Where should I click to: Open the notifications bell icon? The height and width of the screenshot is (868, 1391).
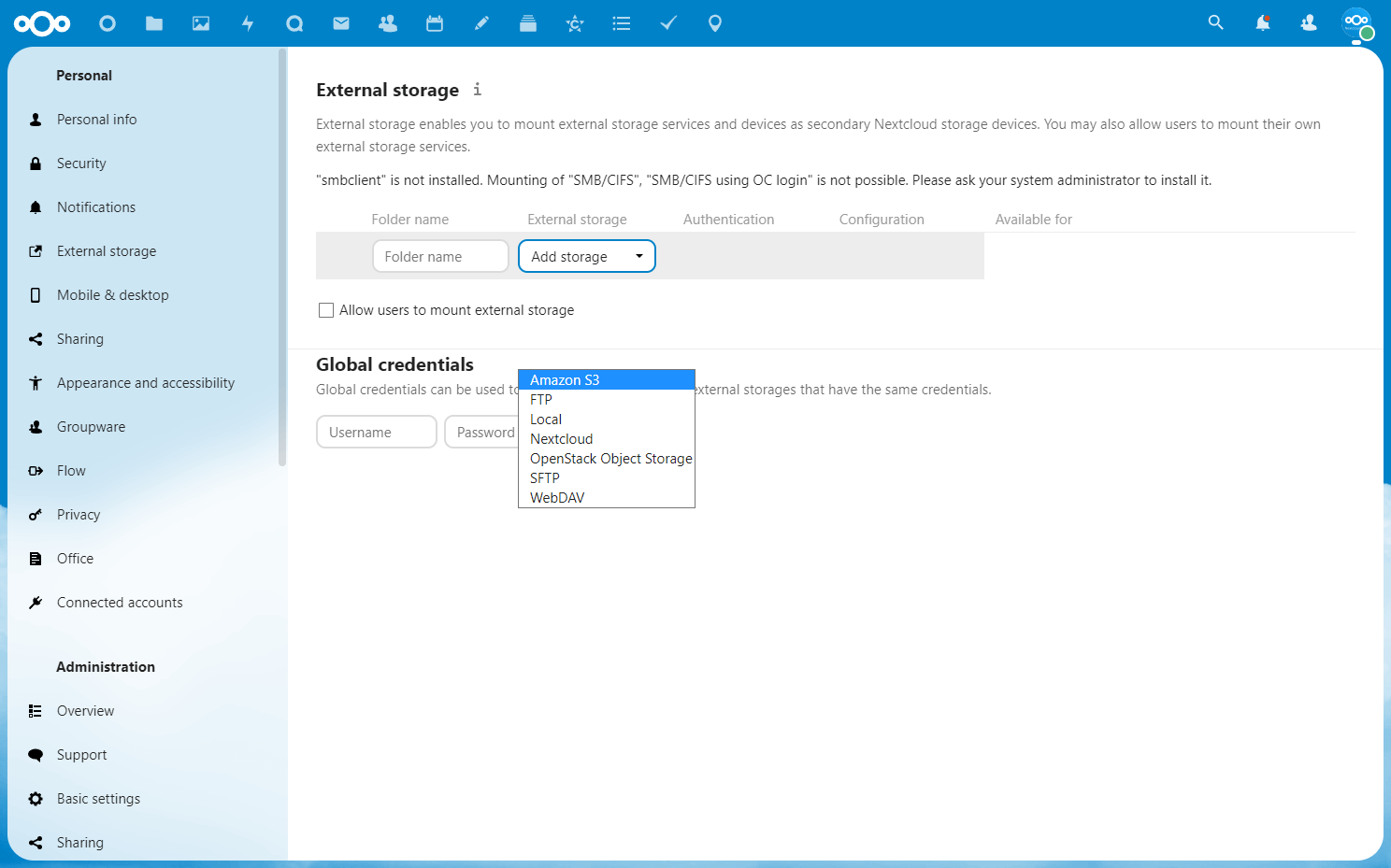click(x=1262, y=22)
